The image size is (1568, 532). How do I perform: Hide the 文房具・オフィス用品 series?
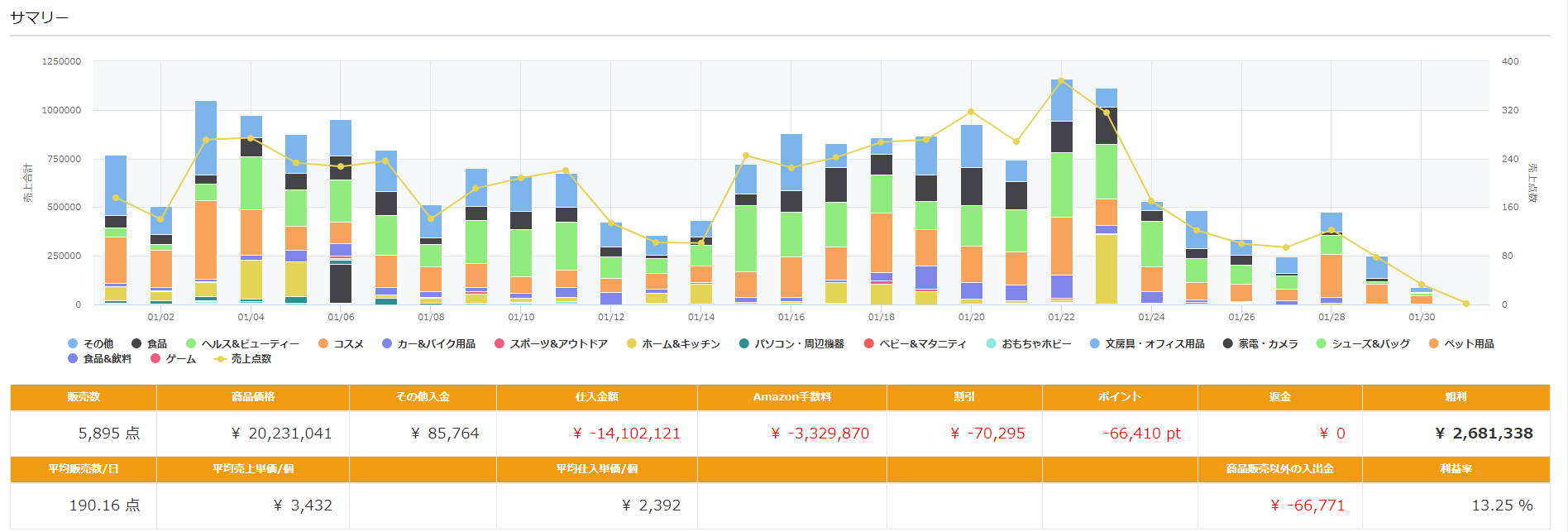tap(1146, 343)
